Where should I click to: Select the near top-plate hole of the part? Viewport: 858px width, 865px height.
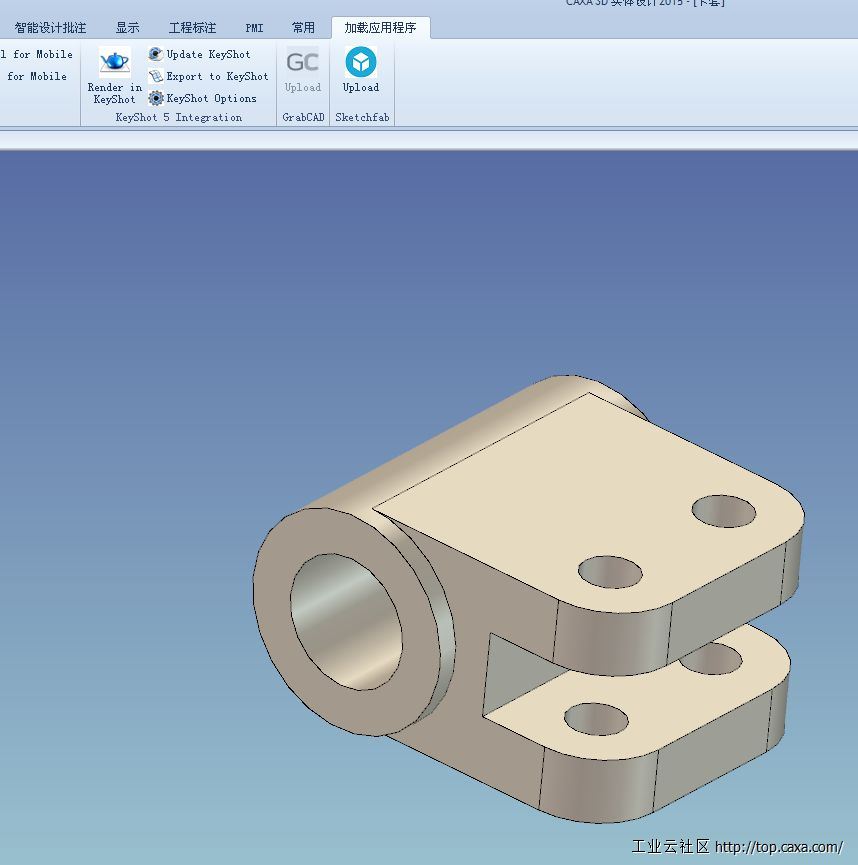click(610, 572)
